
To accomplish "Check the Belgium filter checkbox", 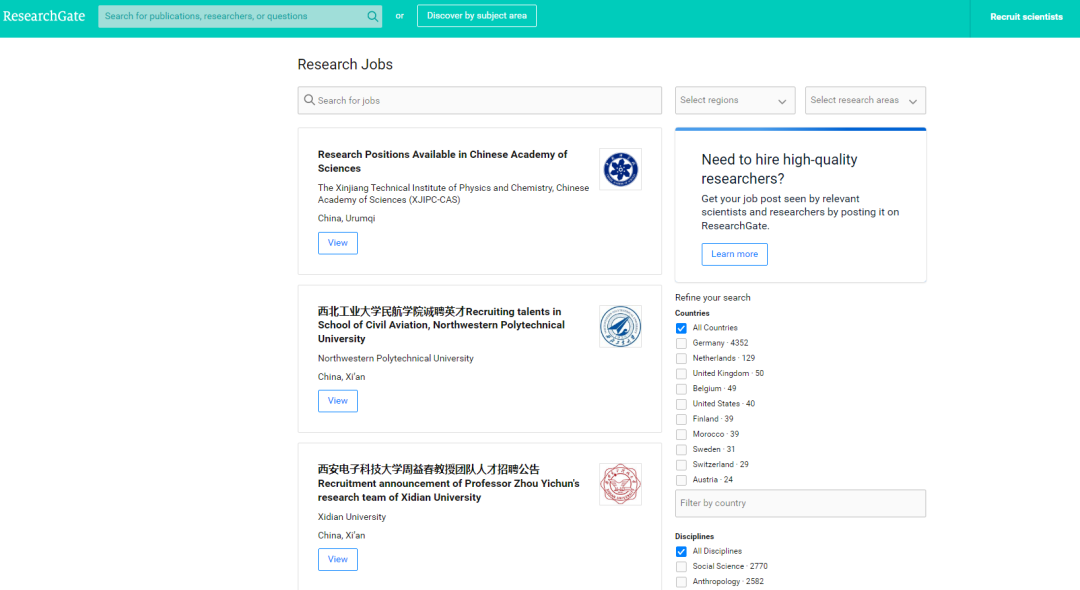I will click(681, 389).
